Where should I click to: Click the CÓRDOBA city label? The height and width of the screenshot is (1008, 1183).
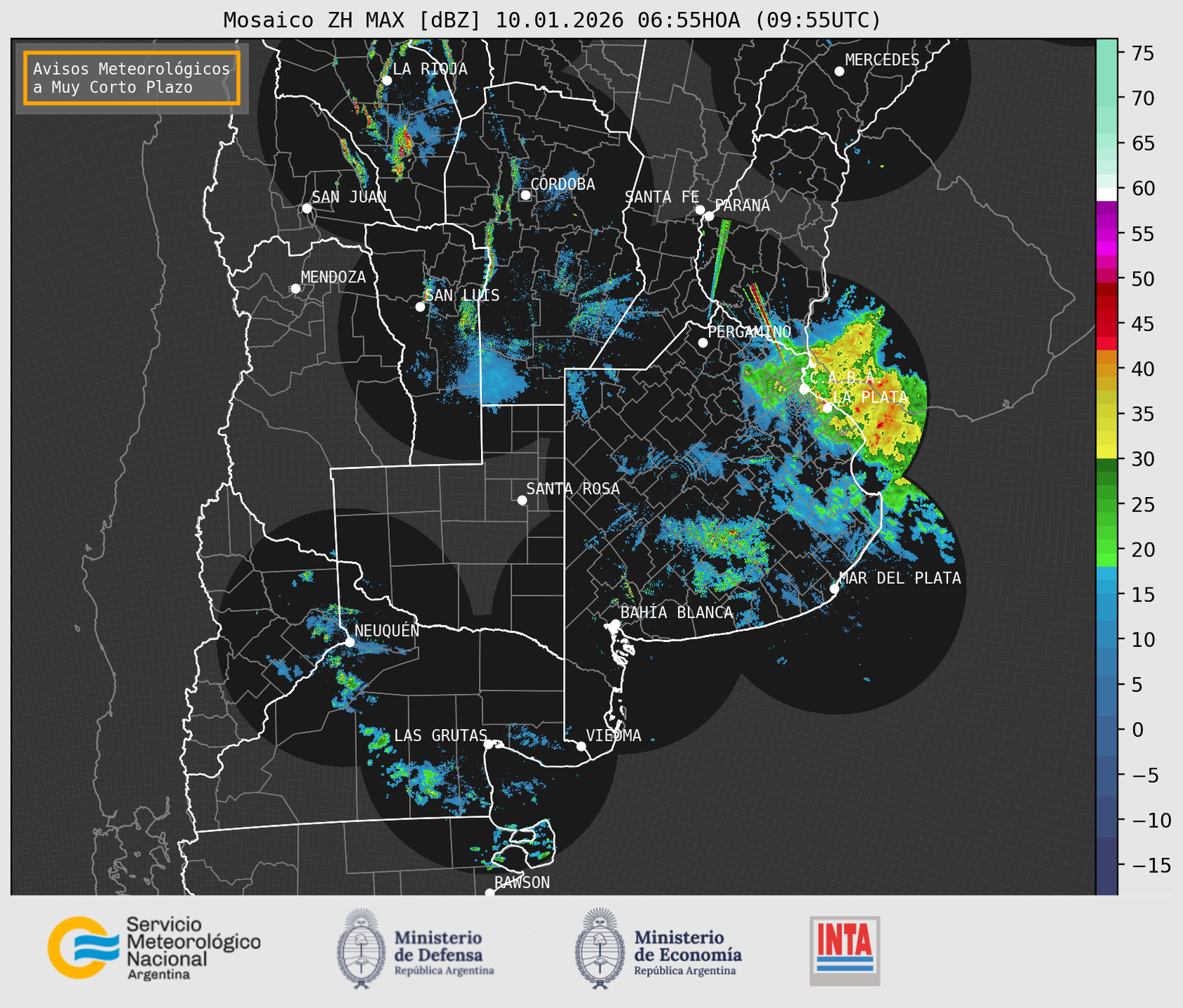562,184
